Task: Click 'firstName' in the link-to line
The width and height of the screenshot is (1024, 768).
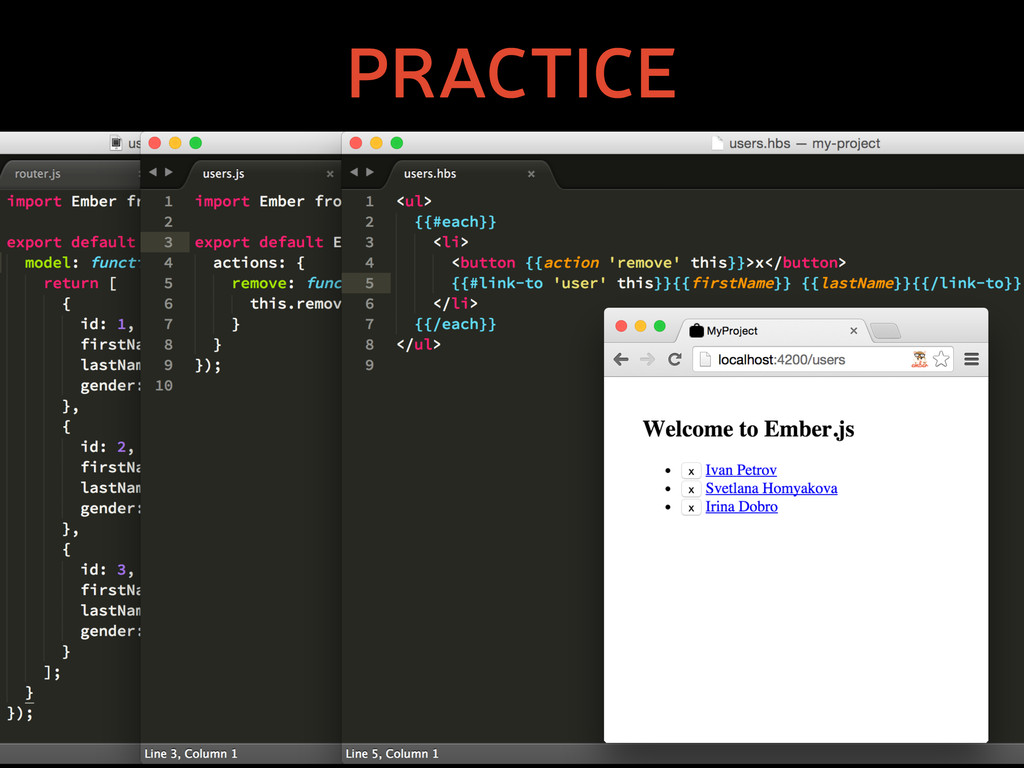Action: click(x=733, y=283)
